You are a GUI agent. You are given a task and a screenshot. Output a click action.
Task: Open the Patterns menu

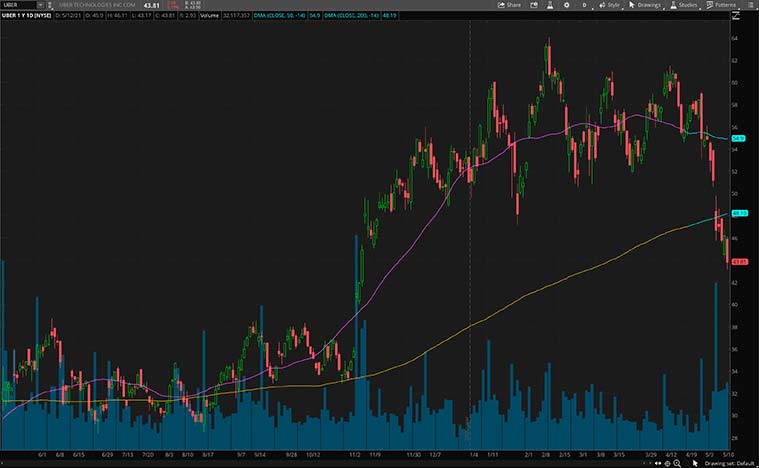[x=725, y=5]
